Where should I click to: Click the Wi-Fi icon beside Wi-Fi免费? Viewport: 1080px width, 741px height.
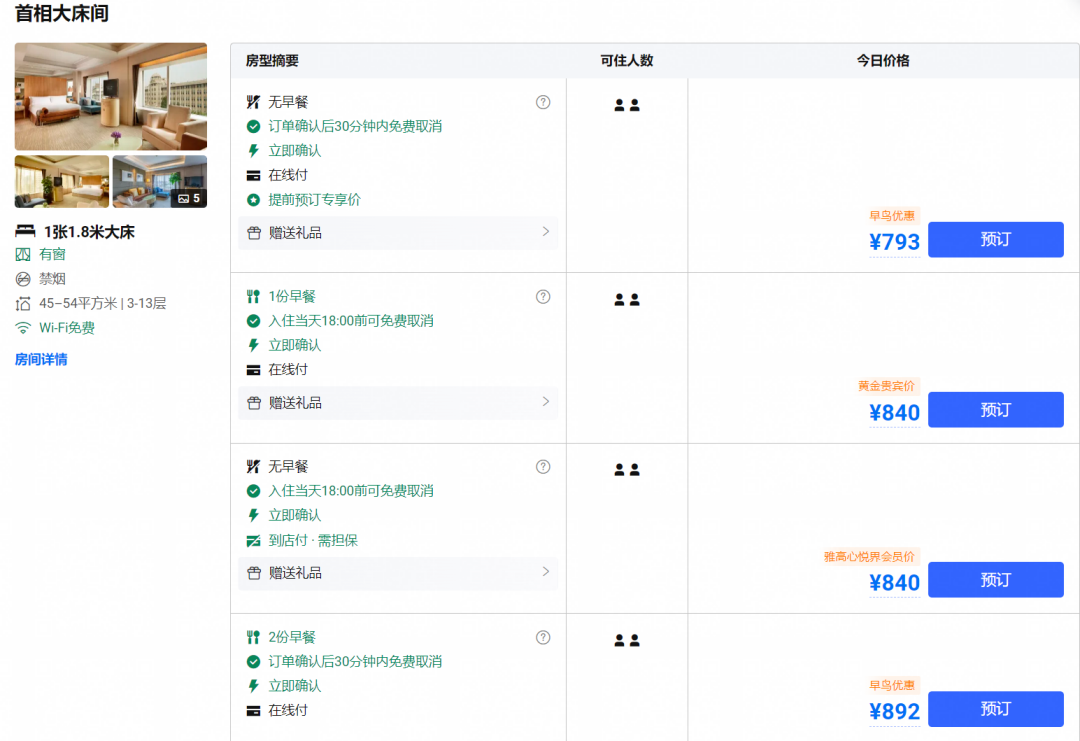[x=23, y=328]
